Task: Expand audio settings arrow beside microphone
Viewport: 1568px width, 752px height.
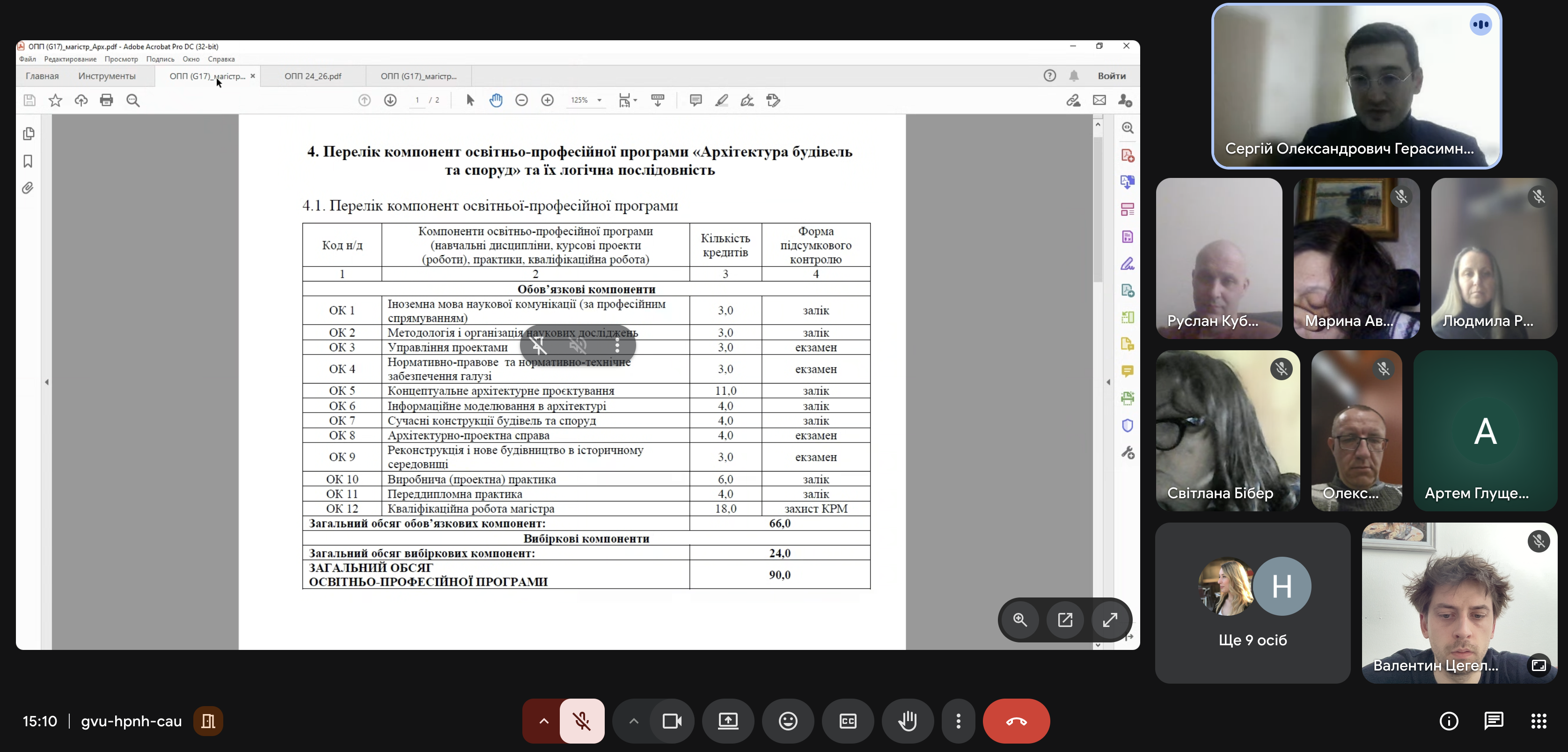Action: pyautogui.click(x=543, y=721)
